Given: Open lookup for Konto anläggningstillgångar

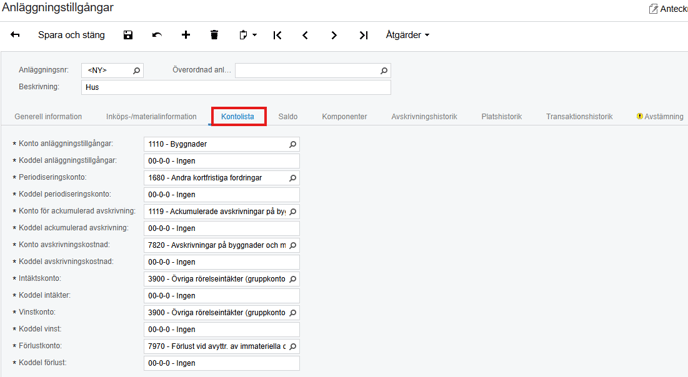Looking at the screenshot, I should (x=293, y=144).
